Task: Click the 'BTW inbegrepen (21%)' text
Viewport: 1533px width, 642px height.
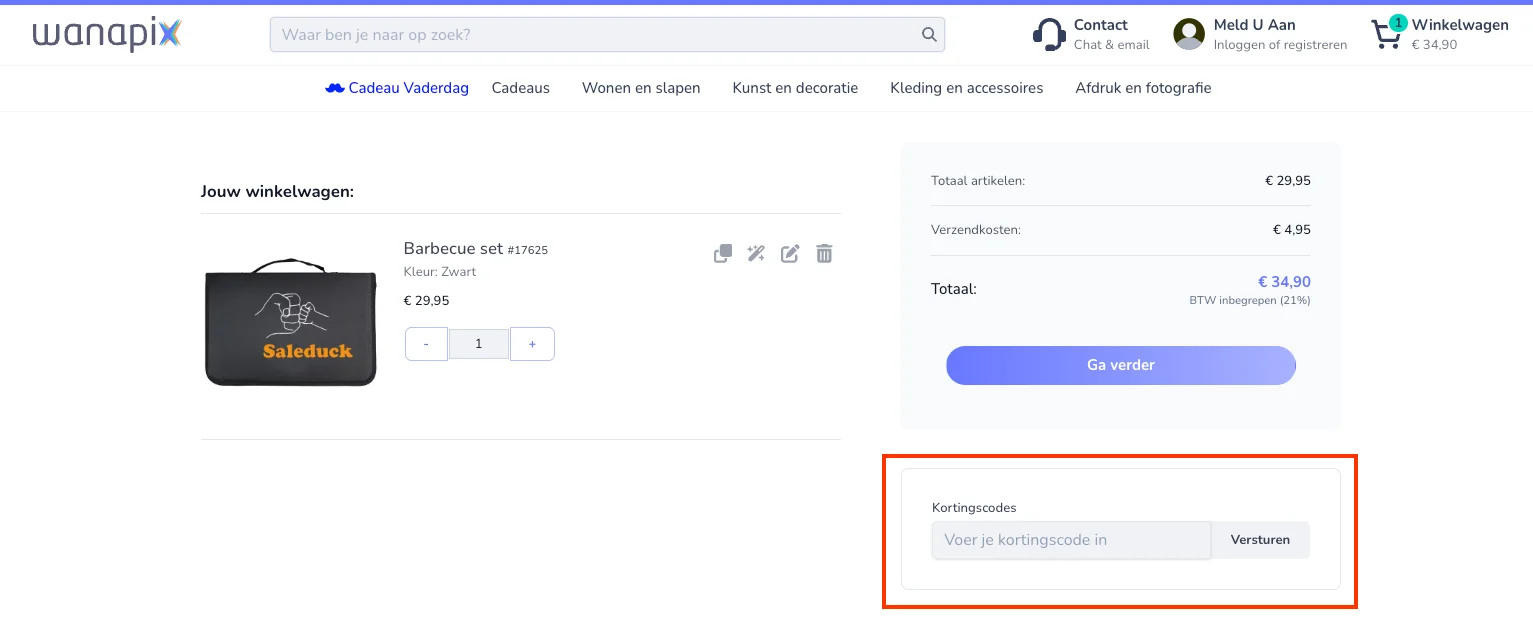Action: point(1250,300)
